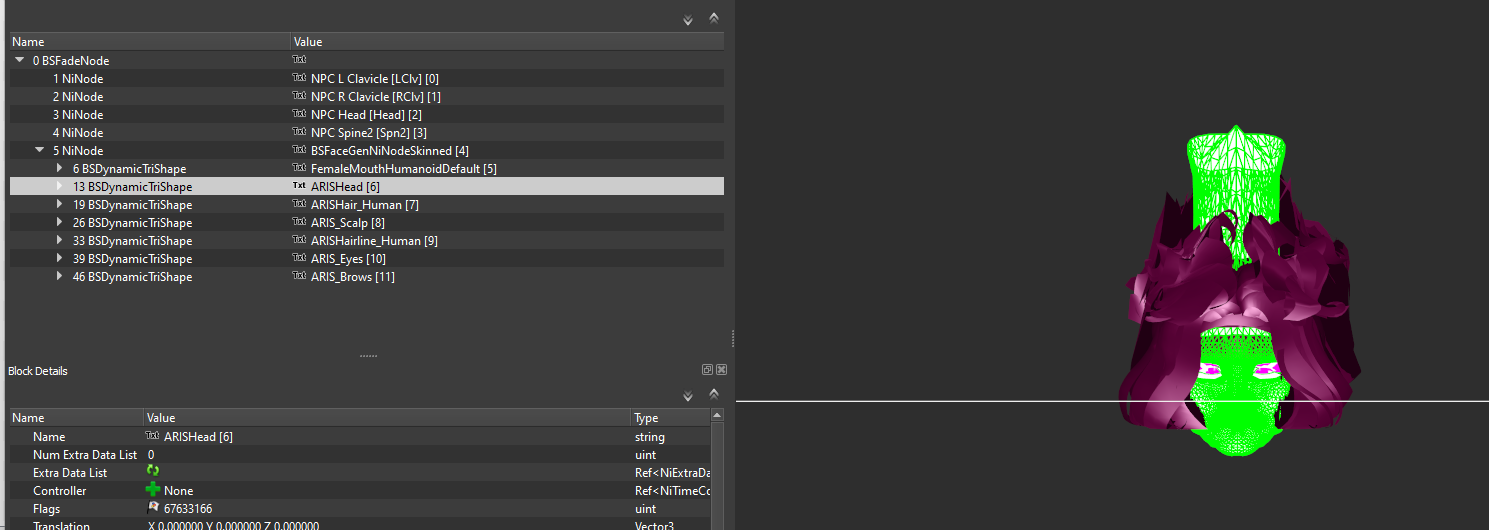Select the 3 NiNode tree row
Image resolution: width=1489 pixels, height=530 pixels.
pyautogui.click(x=367, y=114)
